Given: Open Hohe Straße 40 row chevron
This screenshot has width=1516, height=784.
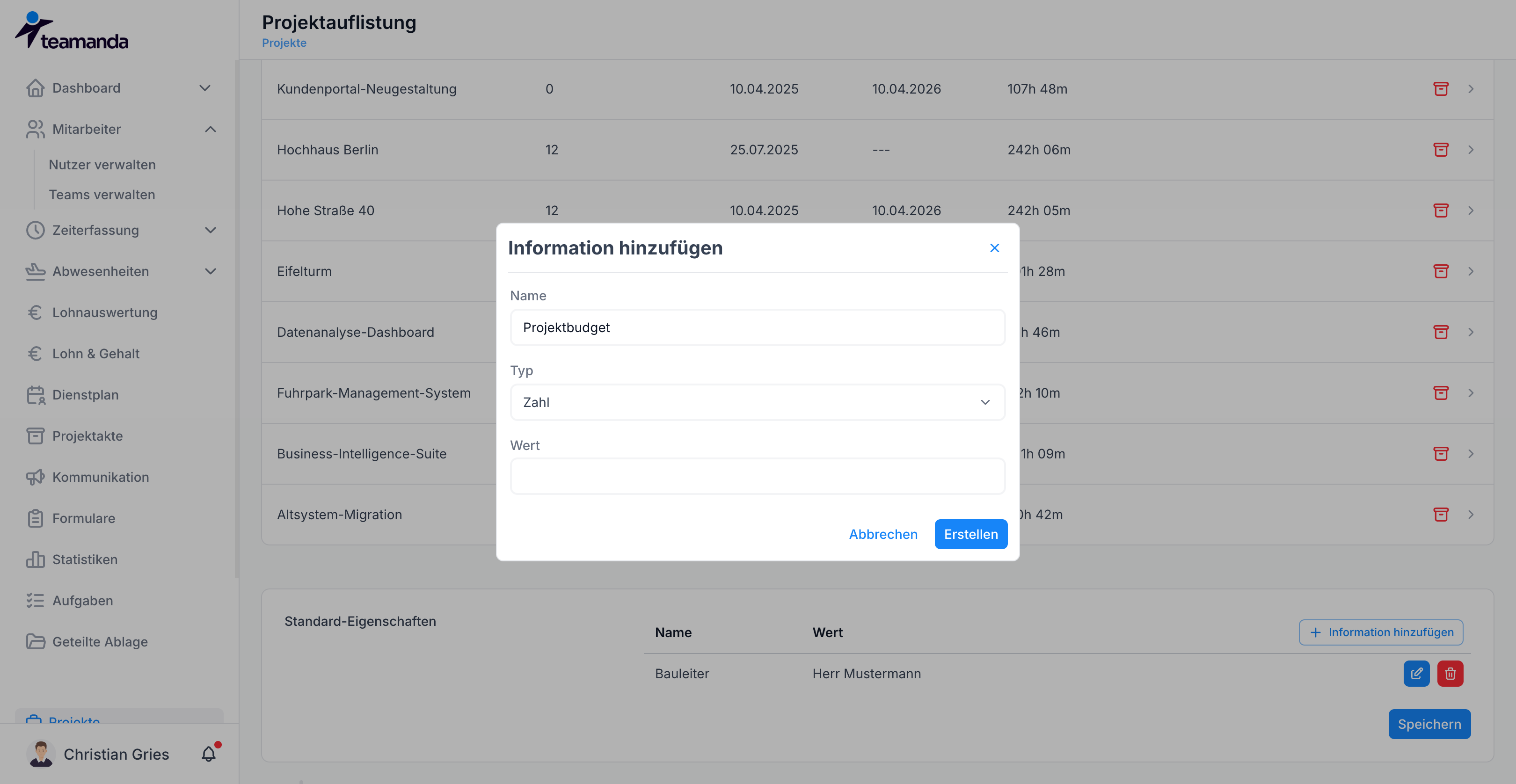Looking at the screenshot, I should coord(1470,211).
